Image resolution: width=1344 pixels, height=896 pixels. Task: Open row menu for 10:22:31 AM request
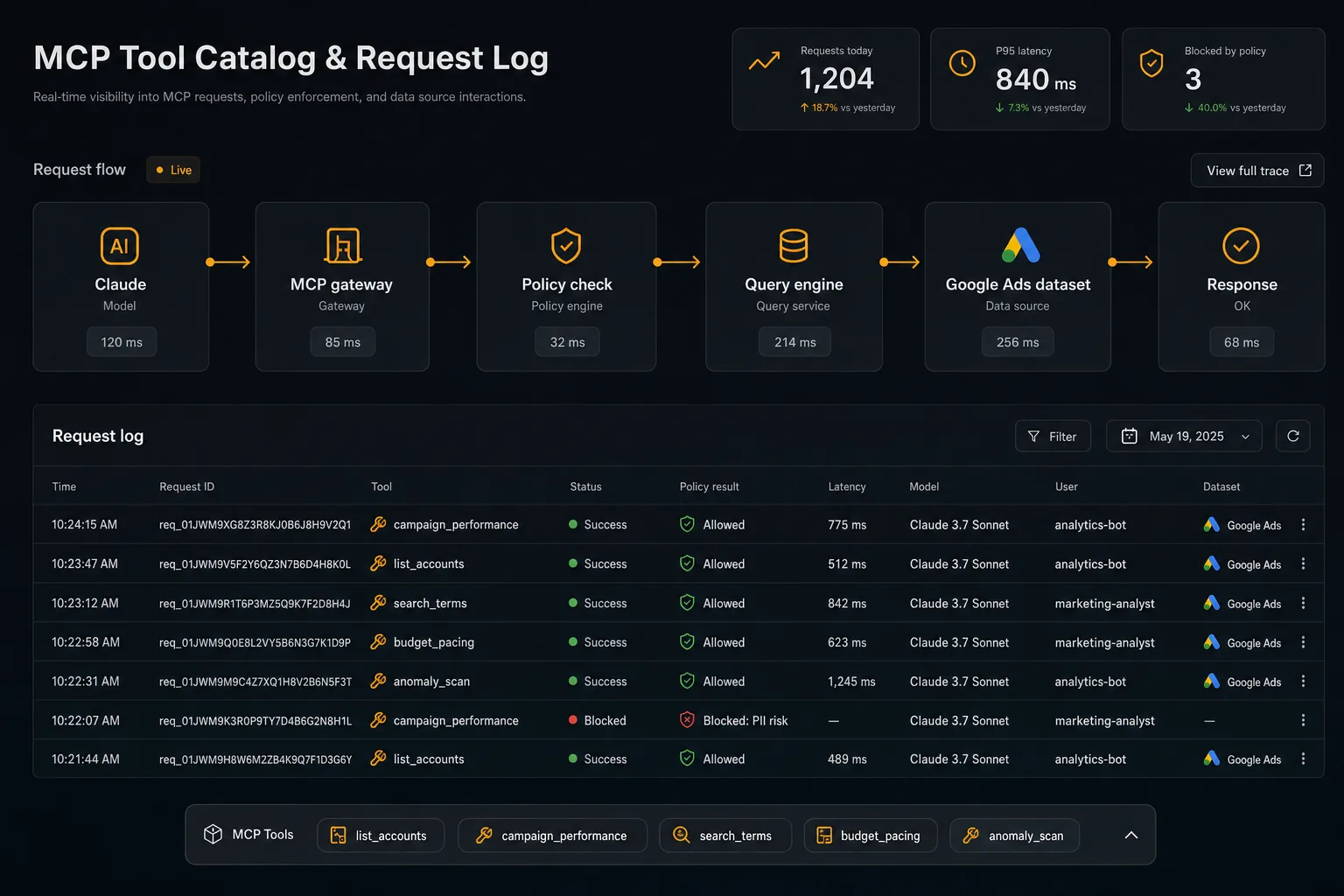(x=1303, y=682)
